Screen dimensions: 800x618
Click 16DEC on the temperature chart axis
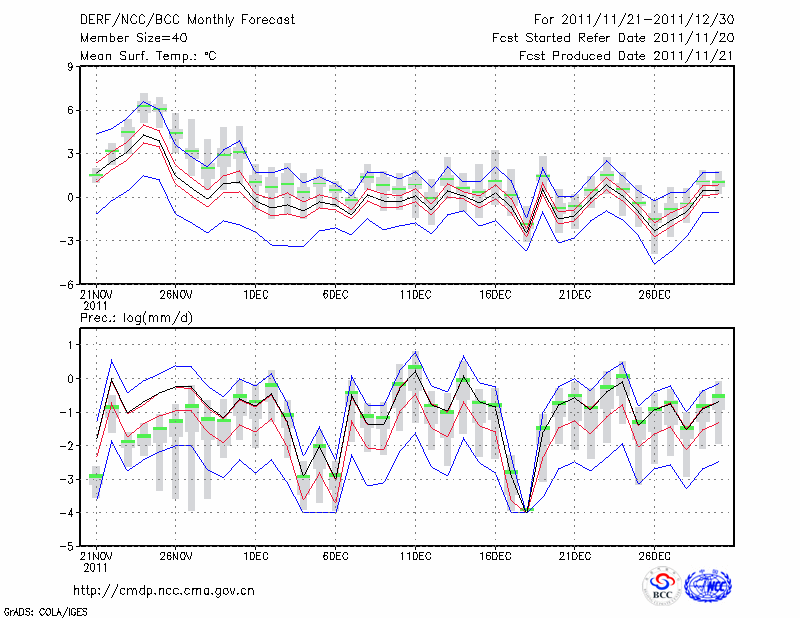coord(495,294)
